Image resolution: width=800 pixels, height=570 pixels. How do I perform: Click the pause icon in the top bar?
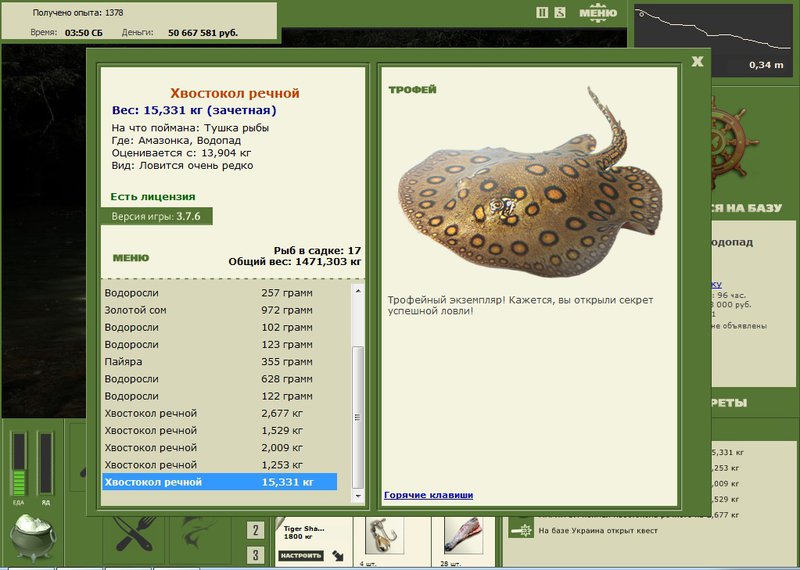[x=542, y=12]
